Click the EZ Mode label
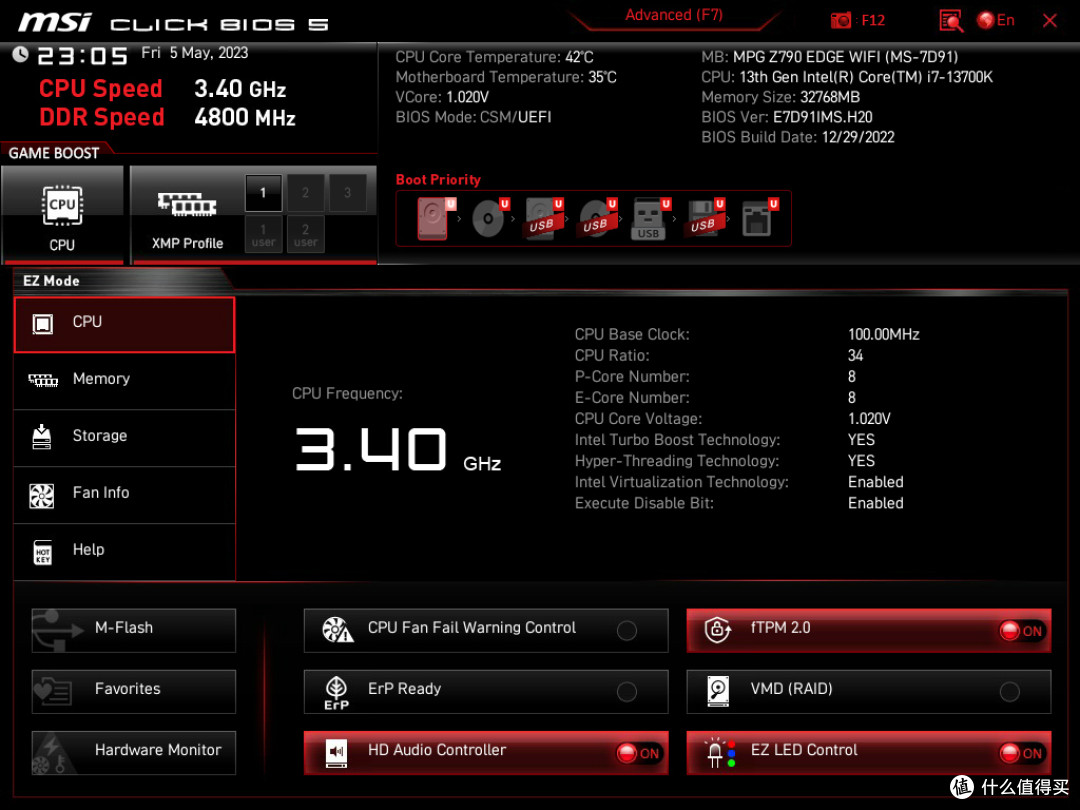Screen dimensions: 1080x810 (x=51, y=281)
